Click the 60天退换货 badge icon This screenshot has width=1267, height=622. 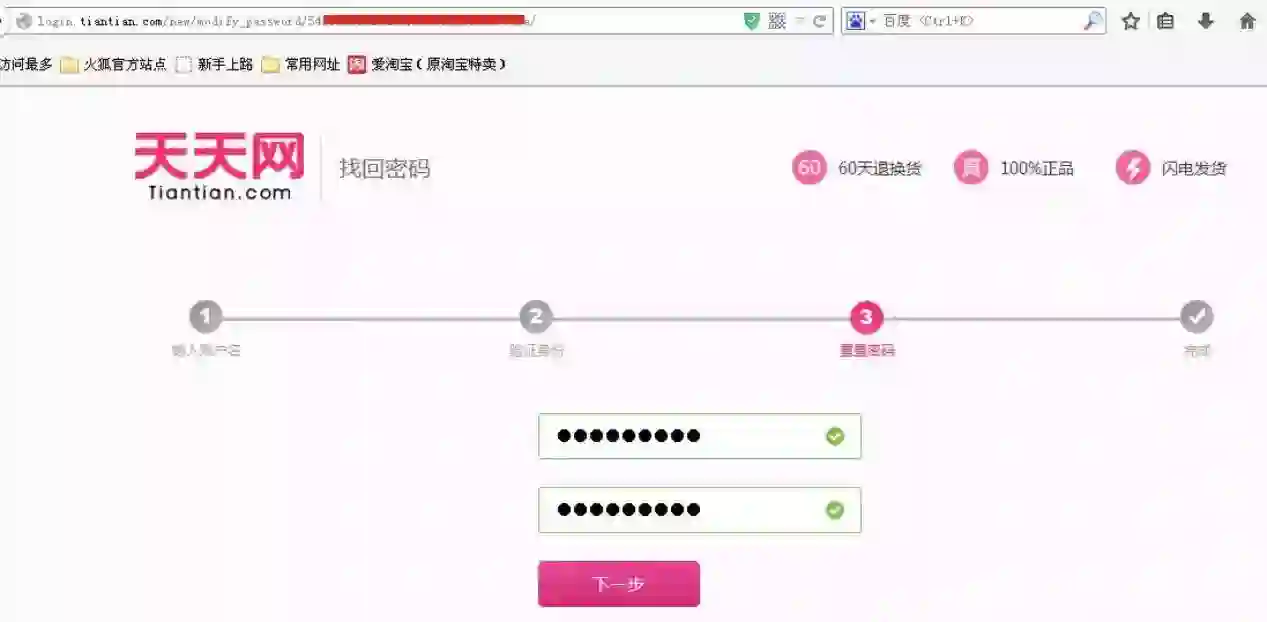[809, 167]
